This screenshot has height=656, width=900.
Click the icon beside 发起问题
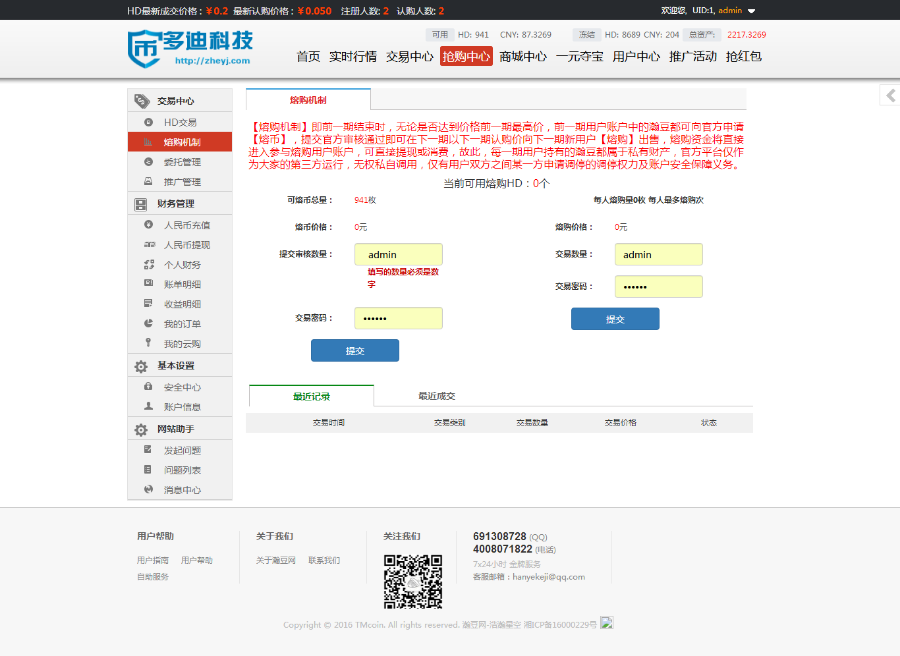click(148, 449)
